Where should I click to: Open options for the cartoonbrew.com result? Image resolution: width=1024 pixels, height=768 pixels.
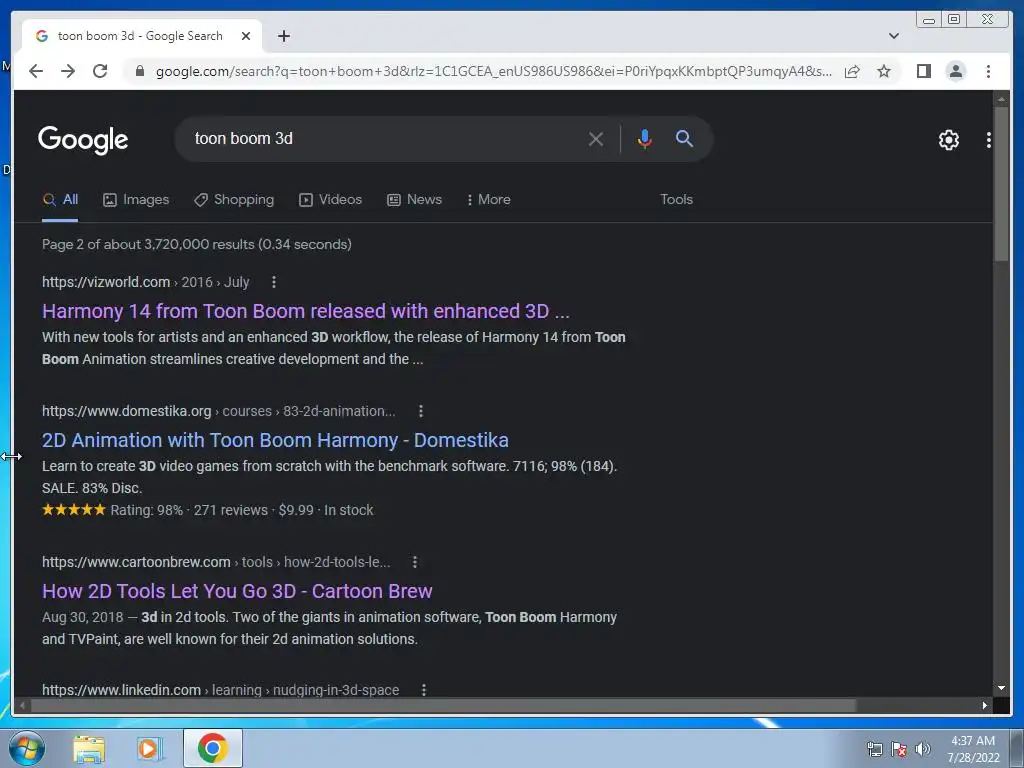click(415, 562)
